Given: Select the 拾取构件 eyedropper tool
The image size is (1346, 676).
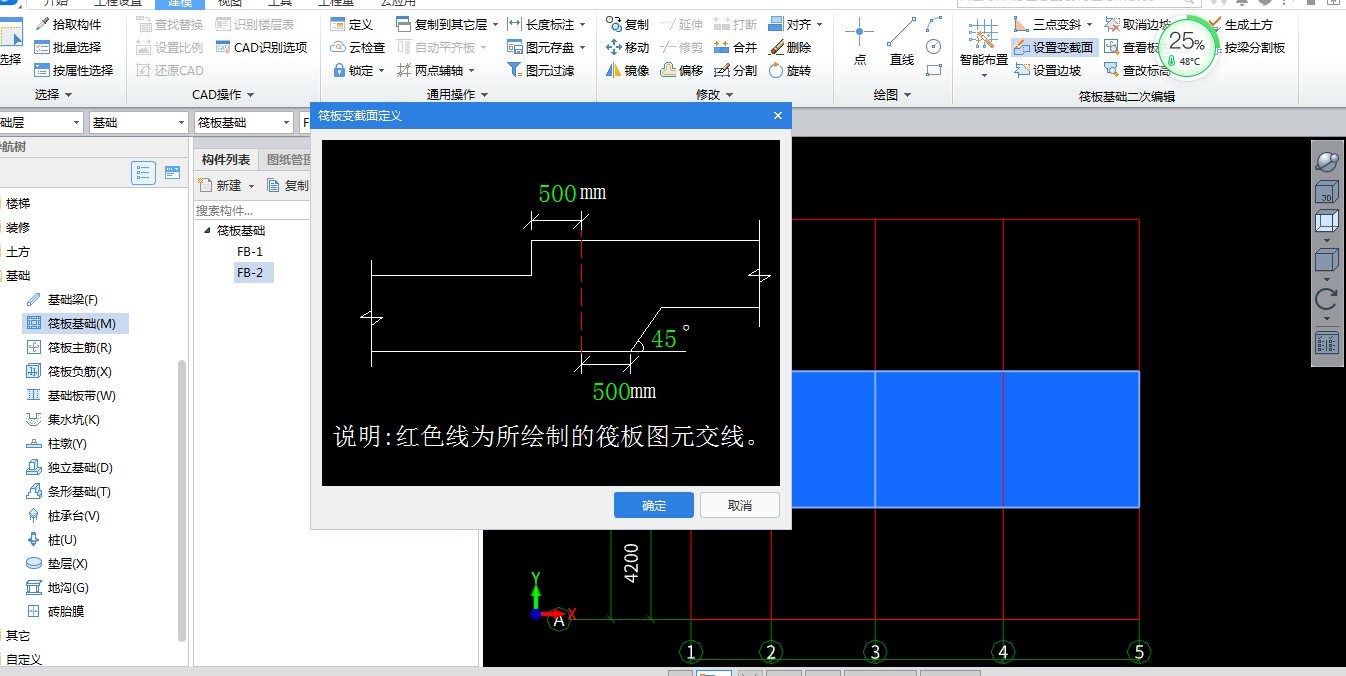Looking at the screenshot, I should click(68, 24).
